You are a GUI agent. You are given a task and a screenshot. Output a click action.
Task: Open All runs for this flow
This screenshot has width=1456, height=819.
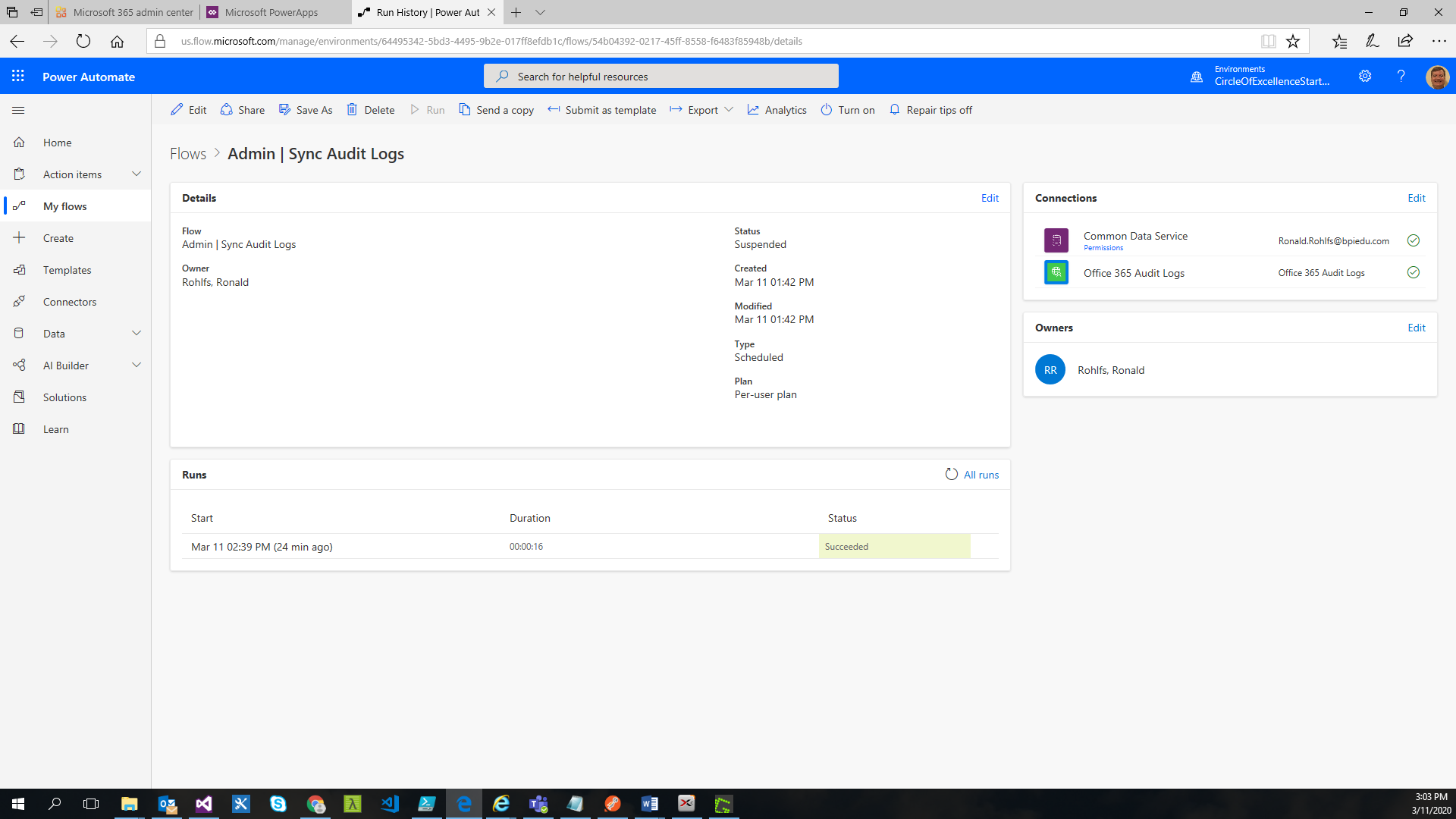(x=980, y=474)
